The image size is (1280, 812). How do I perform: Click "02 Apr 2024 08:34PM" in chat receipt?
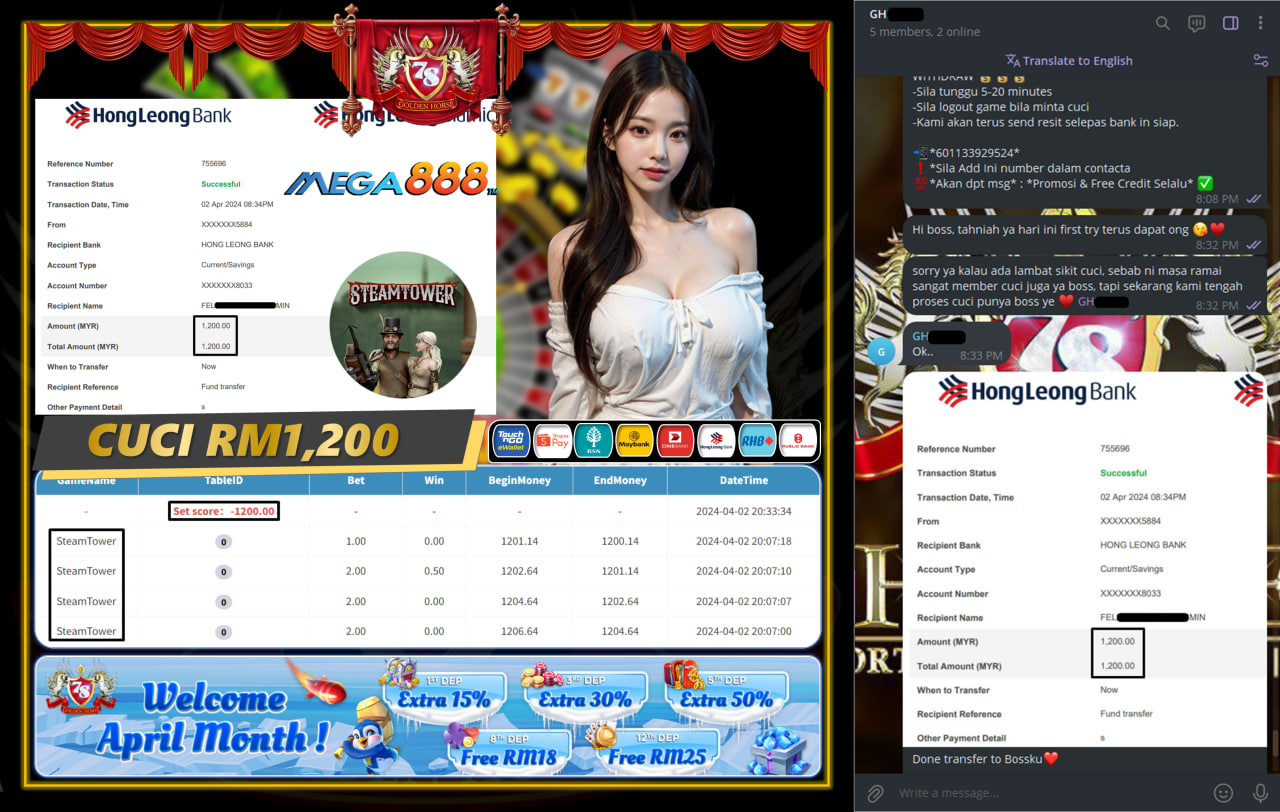pyautogui.click(x=1143, y=497)
